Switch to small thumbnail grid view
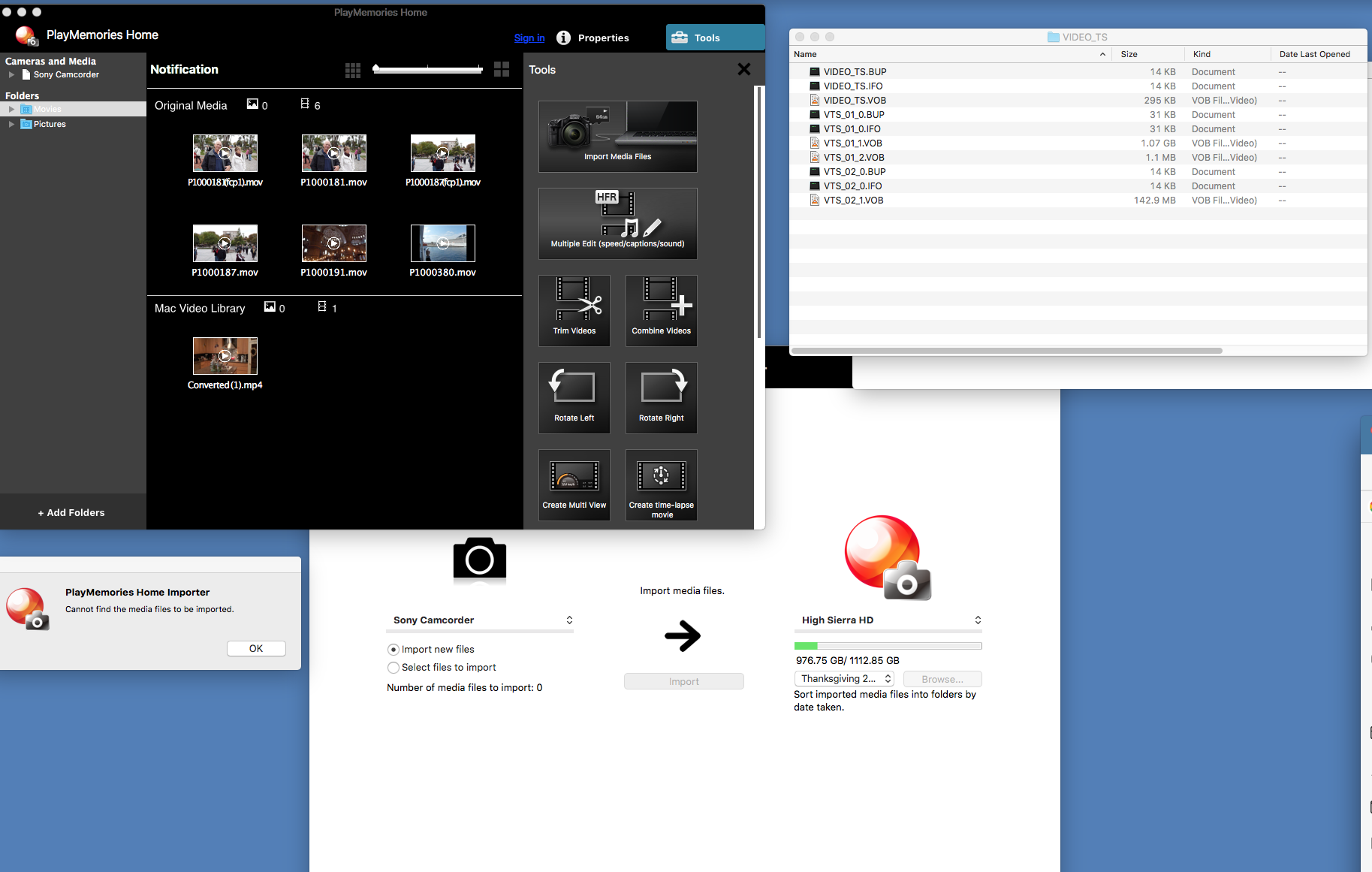1372x872 pixels. pos(353,70)
